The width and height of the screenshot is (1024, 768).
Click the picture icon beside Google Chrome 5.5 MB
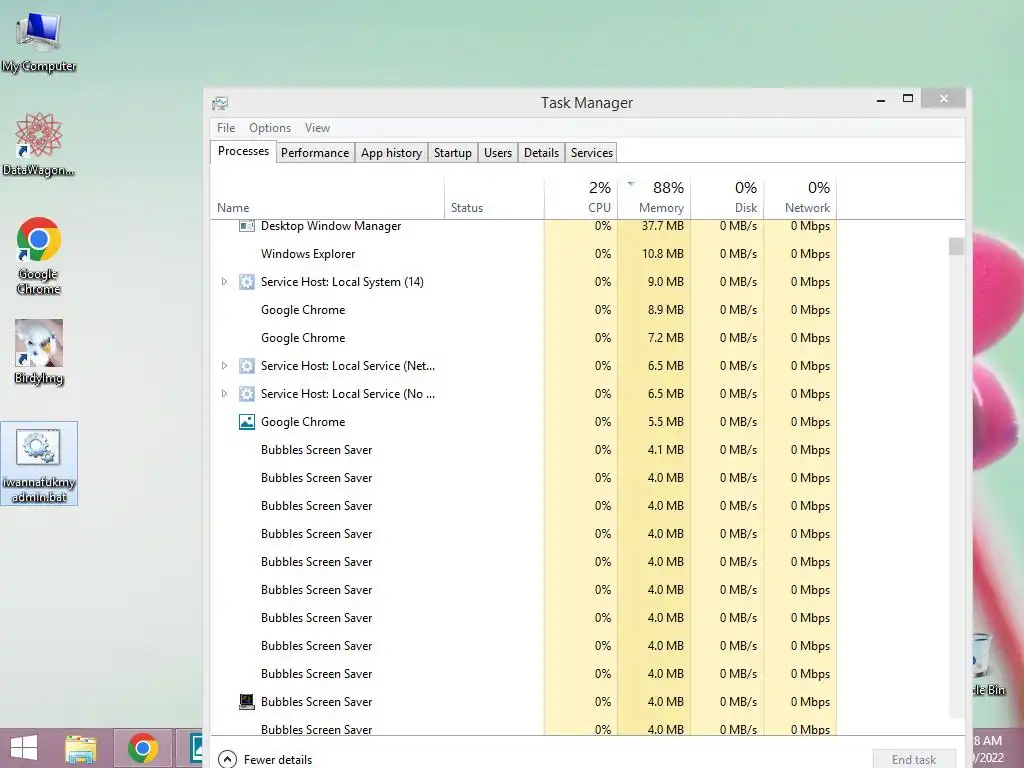coord(246,422)
